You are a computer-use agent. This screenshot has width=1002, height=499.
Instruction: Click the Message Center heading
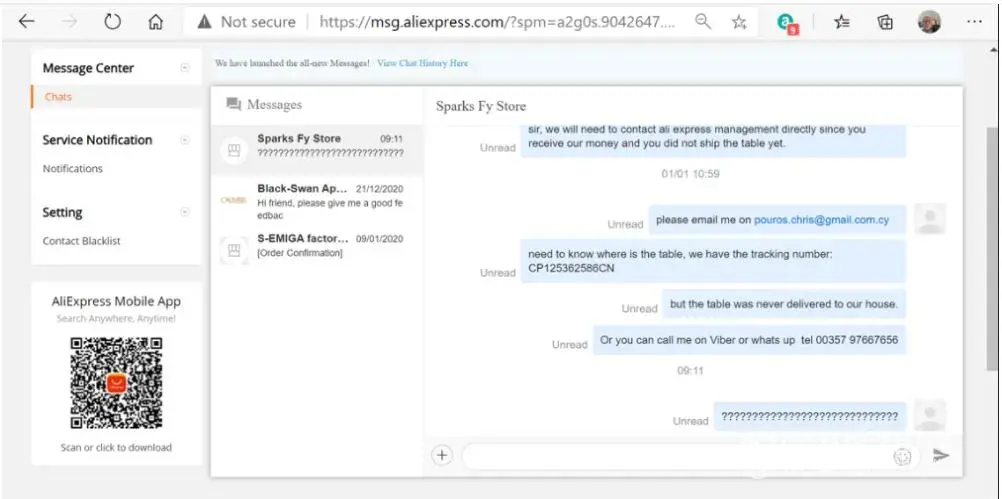(x=88, y=68)
